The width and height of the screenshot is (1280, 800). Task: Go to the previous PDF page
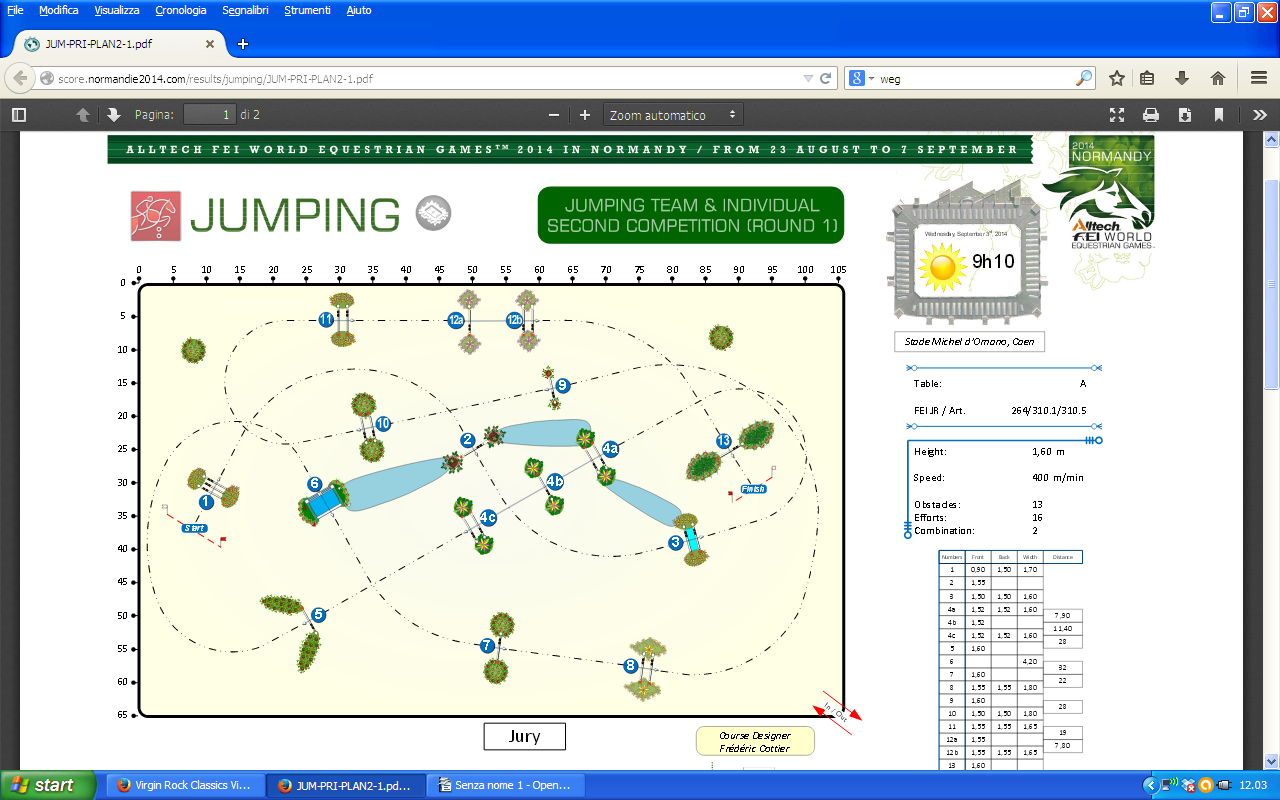[83, 115]
